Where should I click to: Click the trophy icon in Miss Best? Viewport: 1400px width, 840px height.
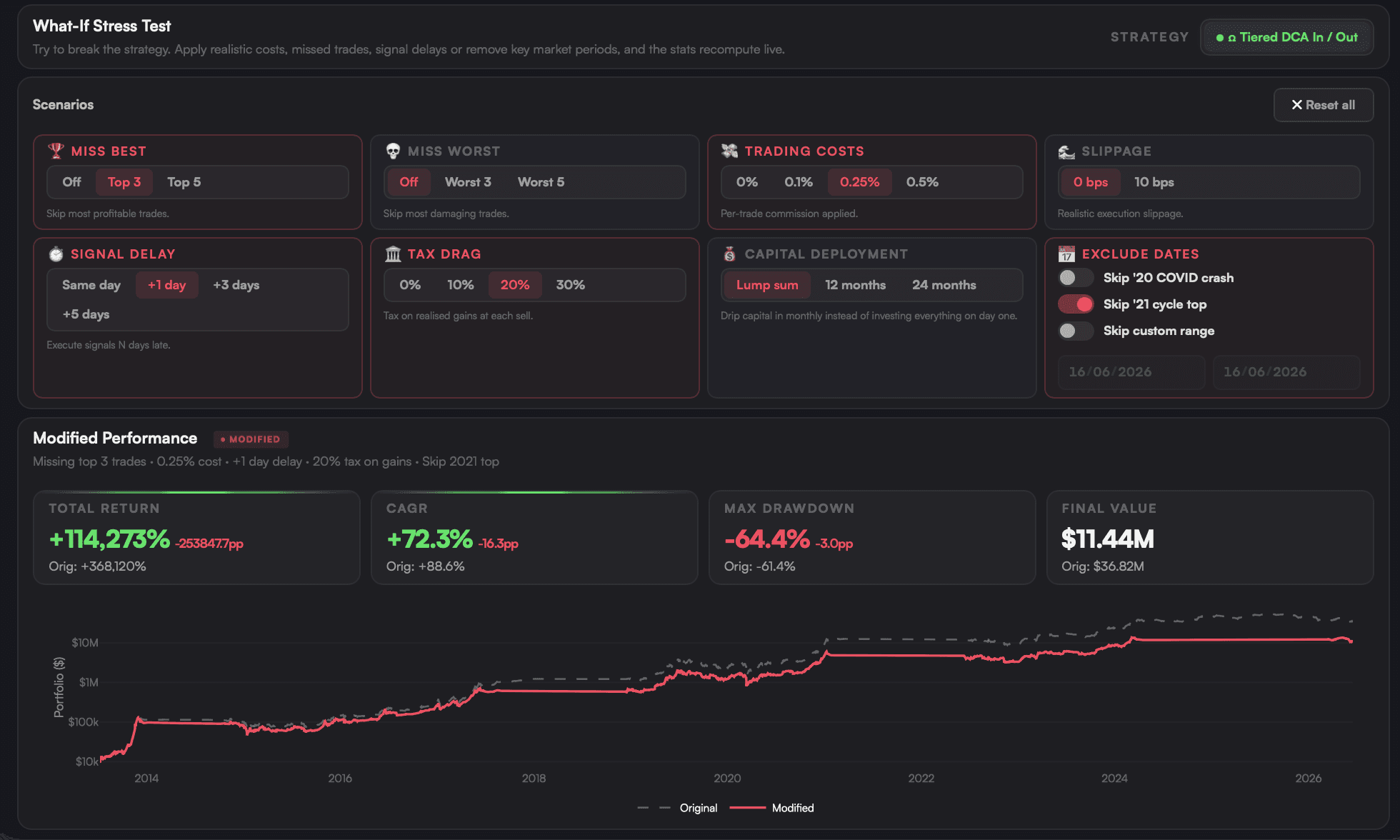(x=56, y=151)
